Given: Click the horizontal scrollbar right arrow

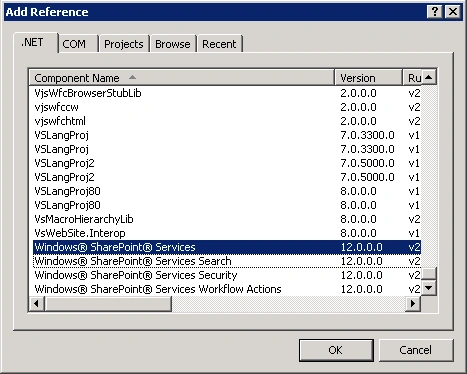Looking at the screenshot, I should point(413,304).
